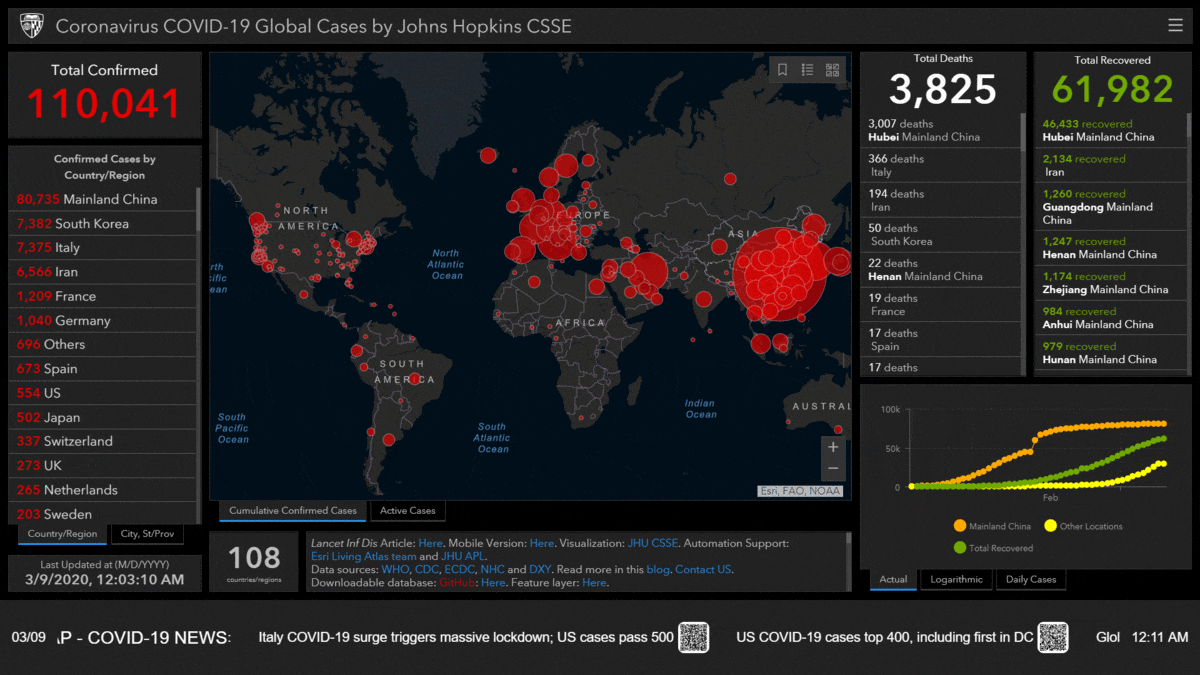The width and height of the screenshot is (1200, 675).
Task: Click the 984 recovered Anhui entry
Action: 1112,318
